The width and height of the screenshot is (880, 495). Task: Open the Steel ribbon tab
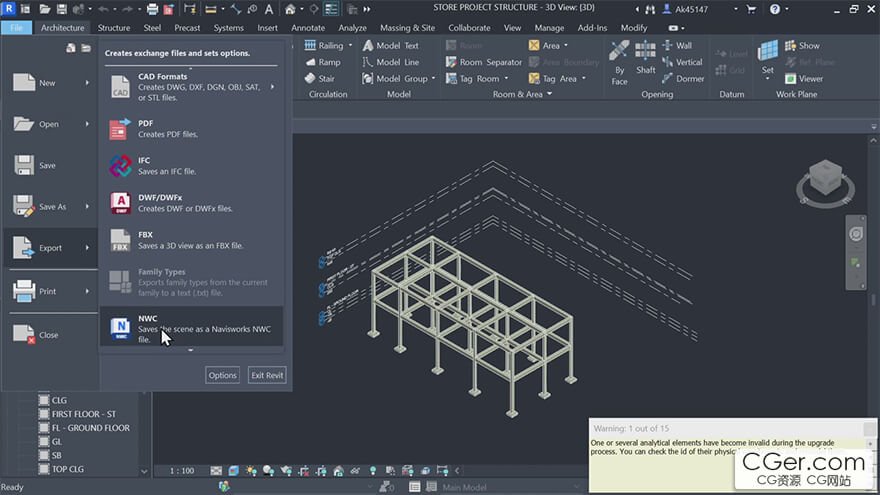point(152,28)
